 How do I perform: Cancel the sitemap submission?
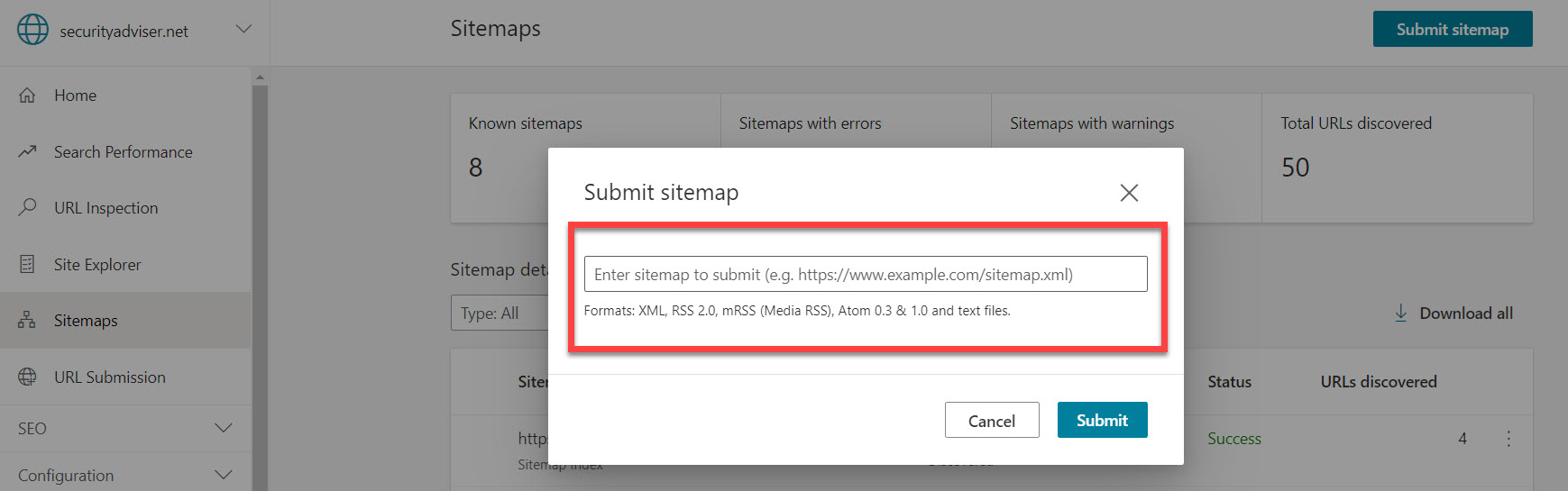pyautogui.click(x=992, y=421)
